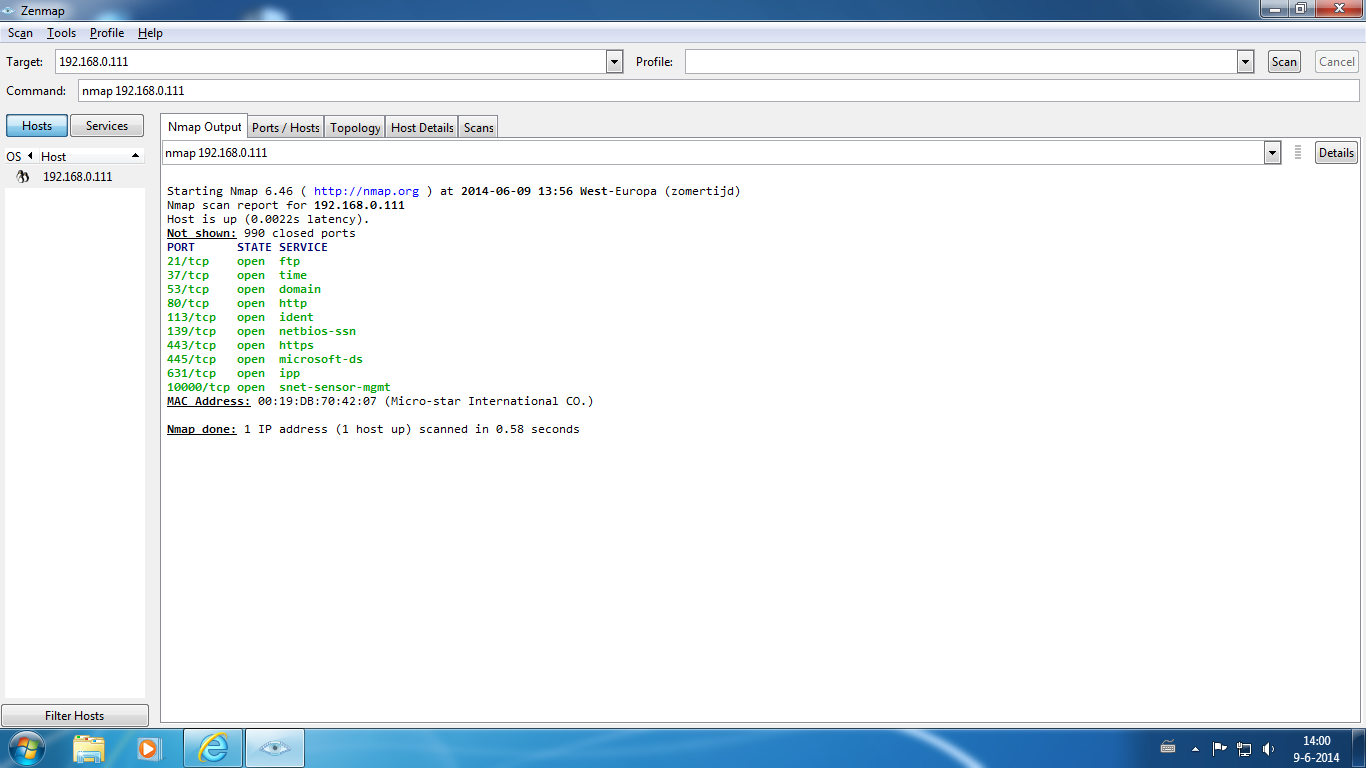The image size is (1366, 768).
Task: Open Zenmap eye icon in taskbar
Action: [275, 748]
